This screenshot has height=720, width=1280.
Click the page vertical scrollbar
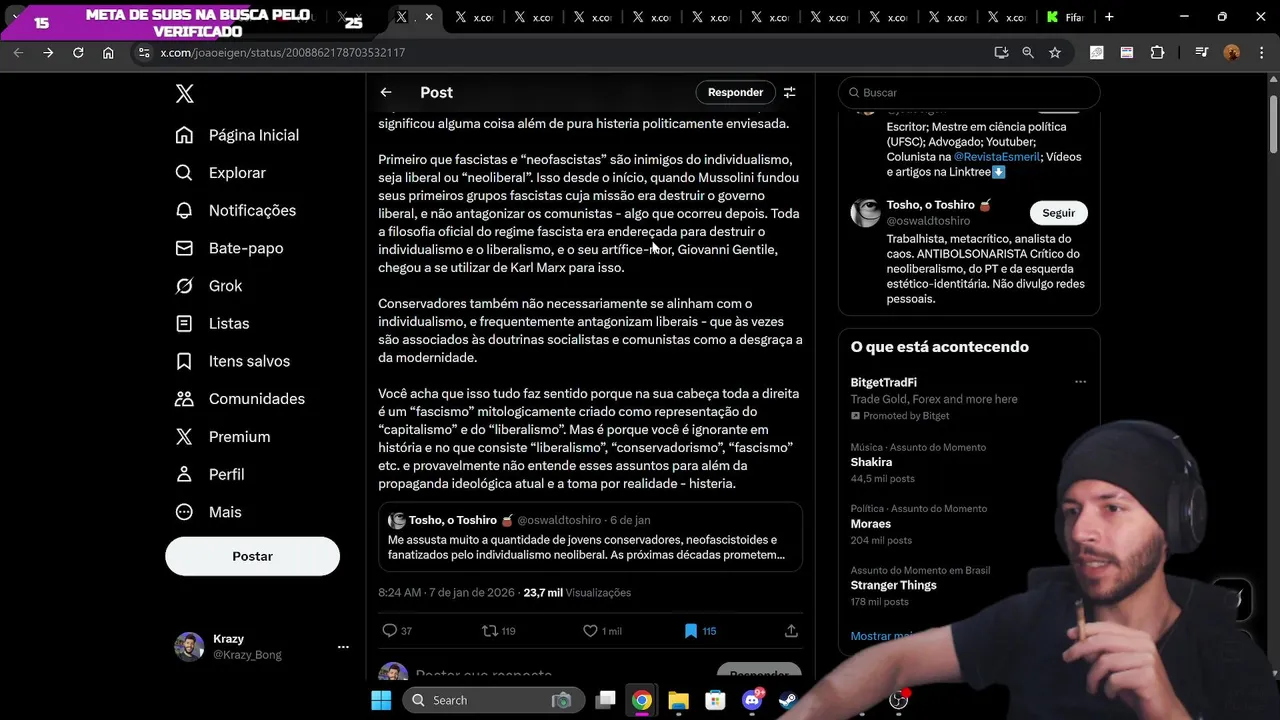pos(1273,125)
